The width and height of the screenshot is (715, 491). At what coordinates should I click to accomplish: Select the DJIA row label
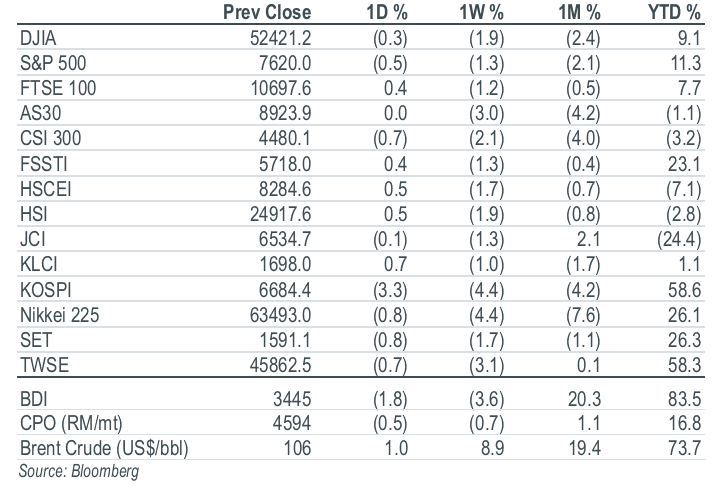(38, 38)
